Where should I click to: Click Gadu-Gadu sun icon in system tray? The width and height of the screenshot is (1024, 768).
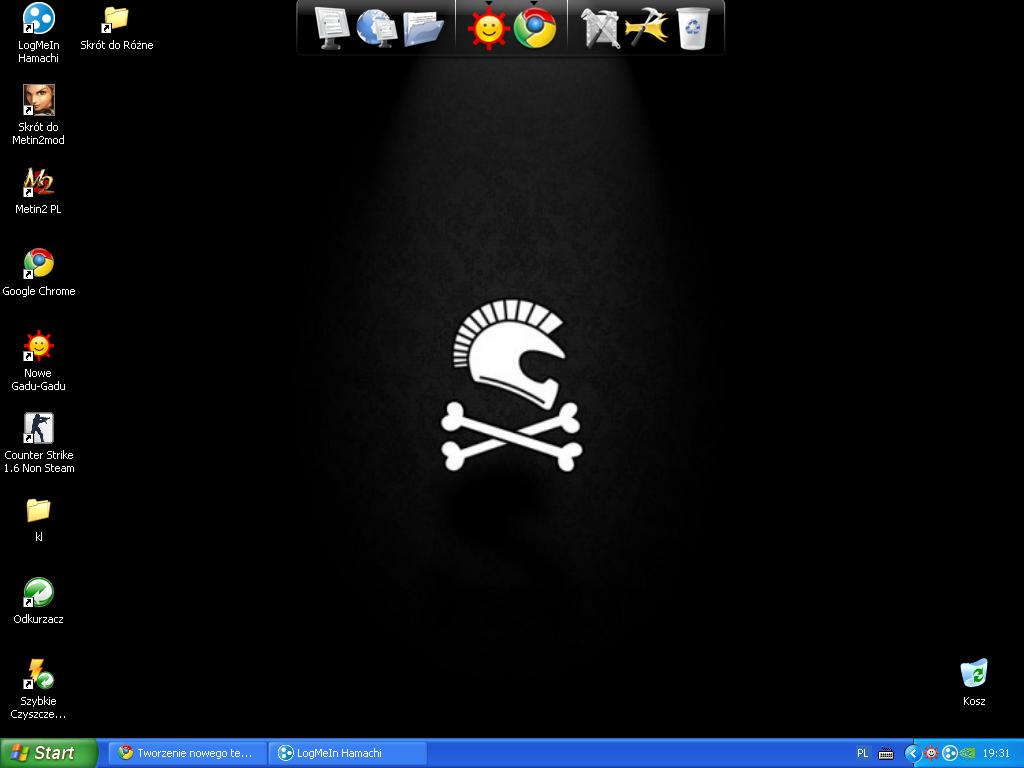tap(931, 753)
